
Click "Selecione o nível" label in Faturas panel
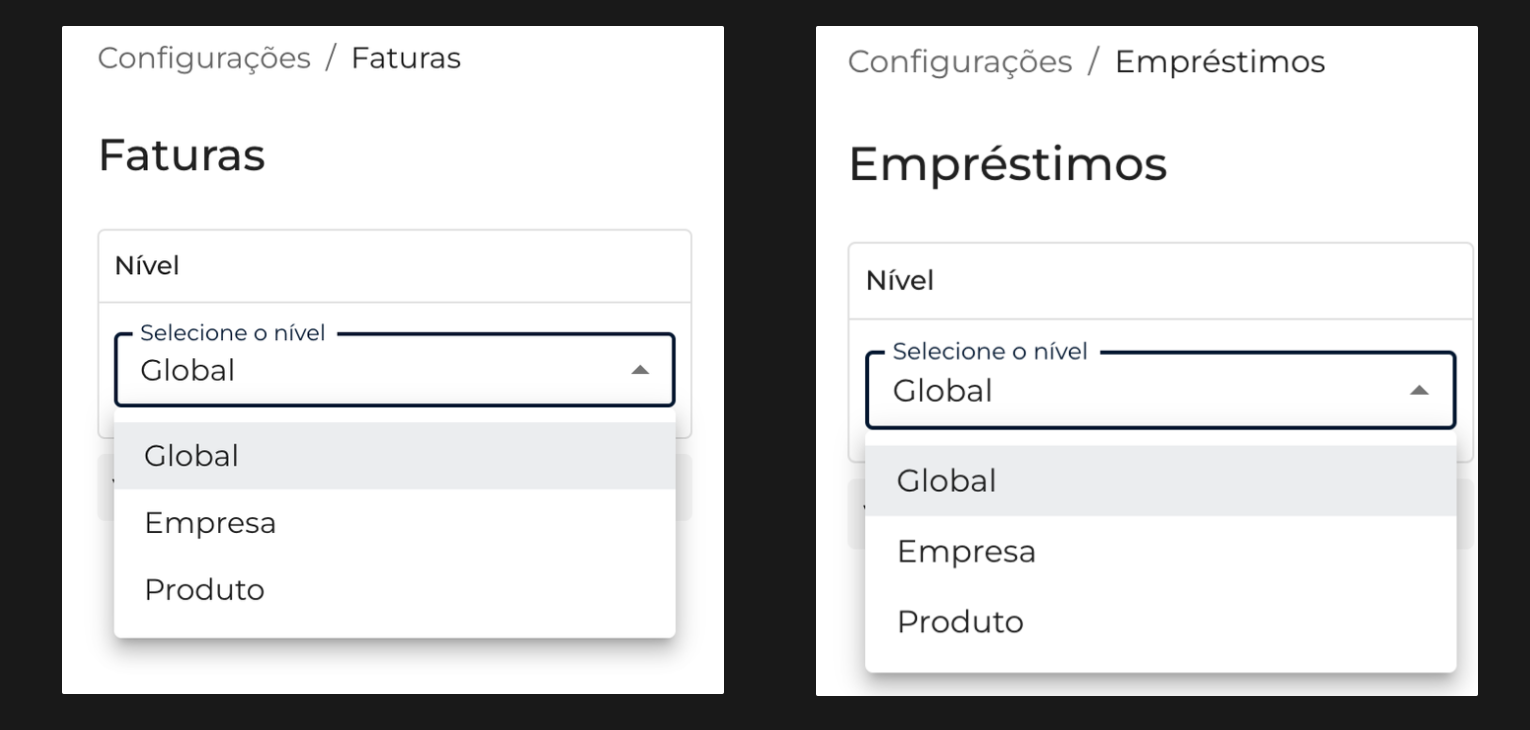[232, 333]
